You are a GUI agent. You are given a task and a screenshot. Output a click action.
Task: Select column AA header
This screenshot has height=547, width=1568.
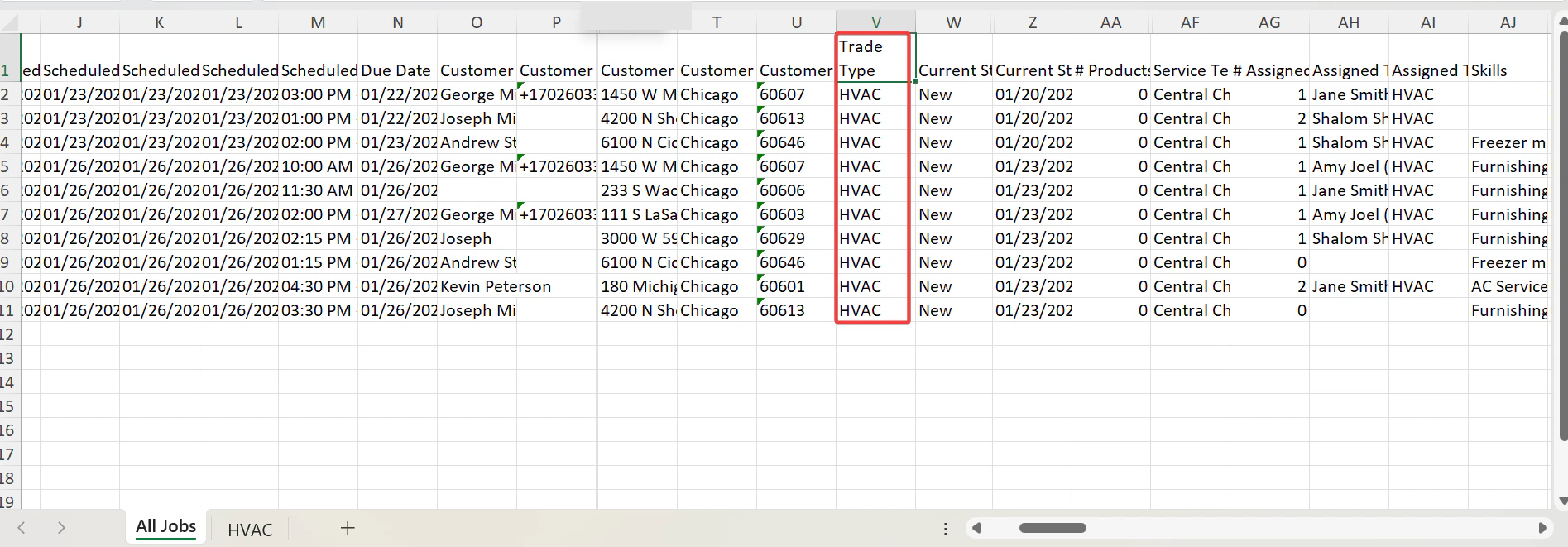(x=1111, y=22)
